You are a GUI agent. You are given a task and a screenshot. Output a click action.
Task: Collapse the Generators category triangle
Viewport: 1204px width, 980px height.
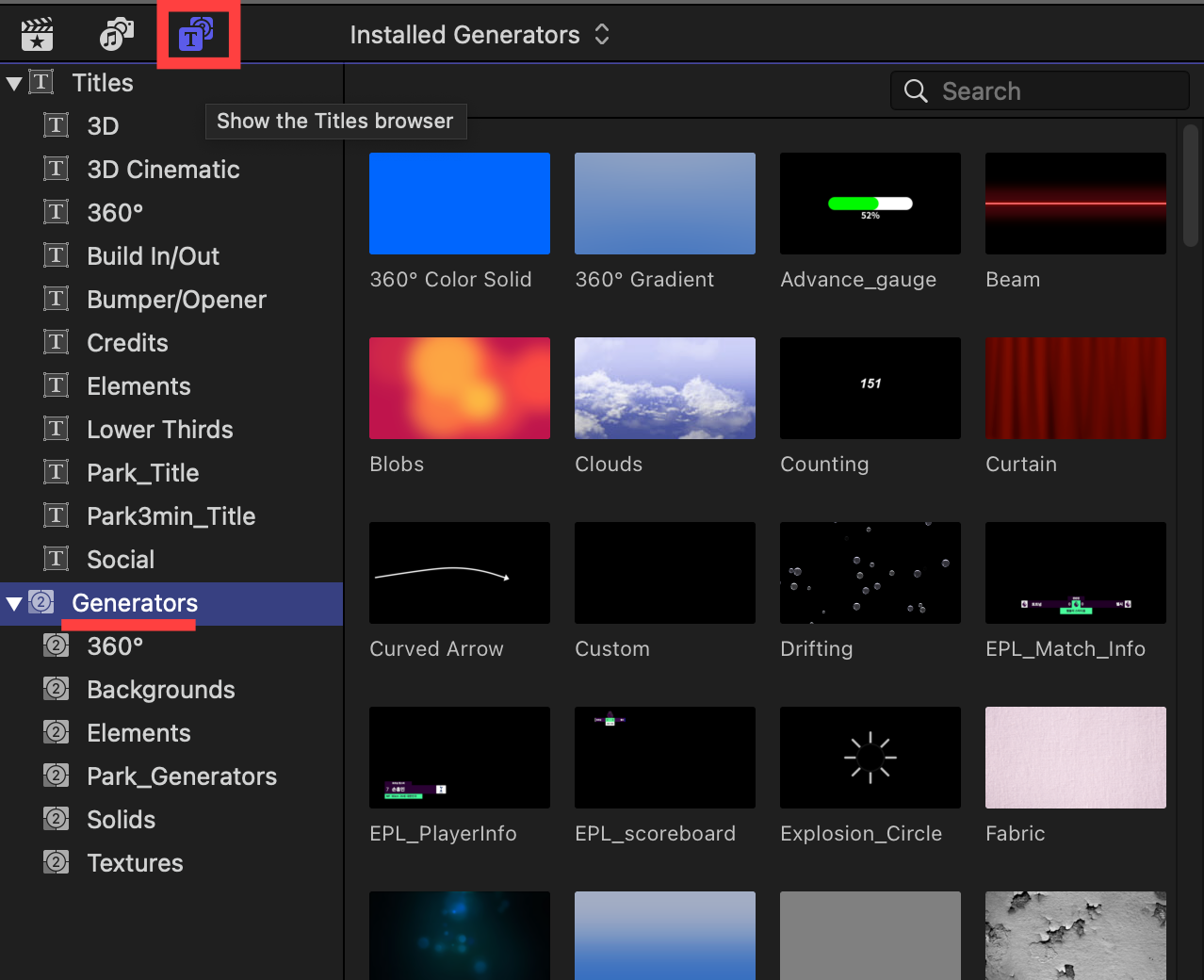click(x=14, y=603)
